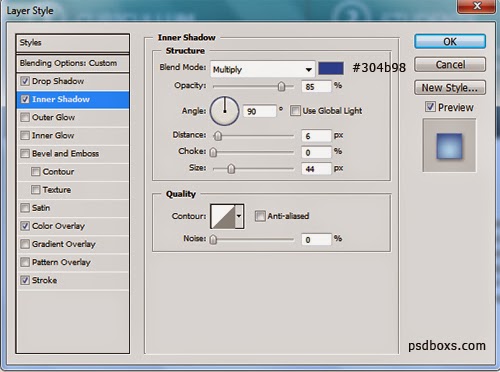Click the Noise slider handle
The width and height of the screenshot is (500, 372).
click(213, 239)
